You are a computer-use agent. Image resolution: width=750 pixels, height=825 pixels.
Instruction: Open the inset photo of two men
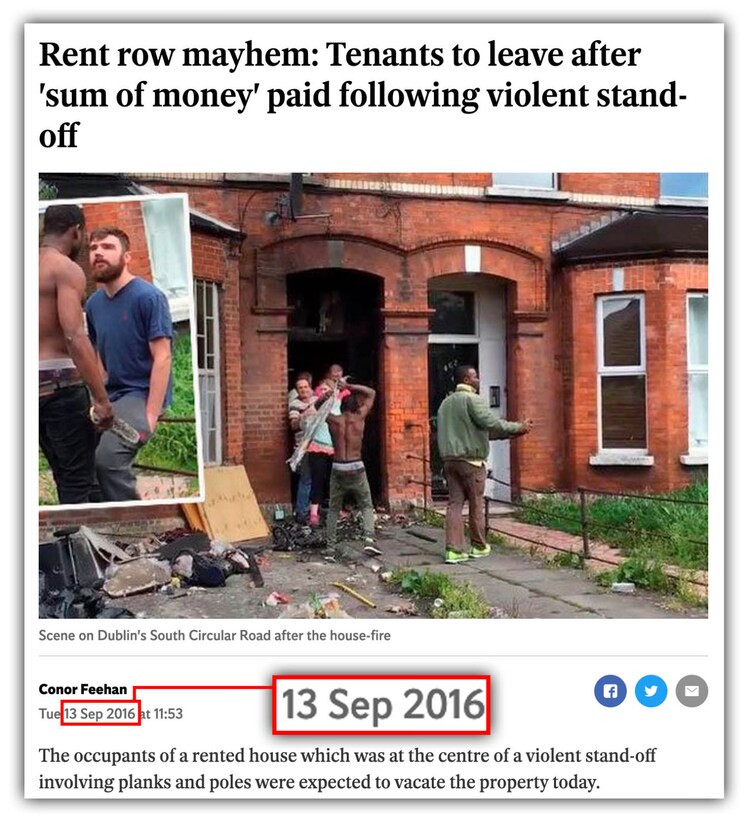118,351
